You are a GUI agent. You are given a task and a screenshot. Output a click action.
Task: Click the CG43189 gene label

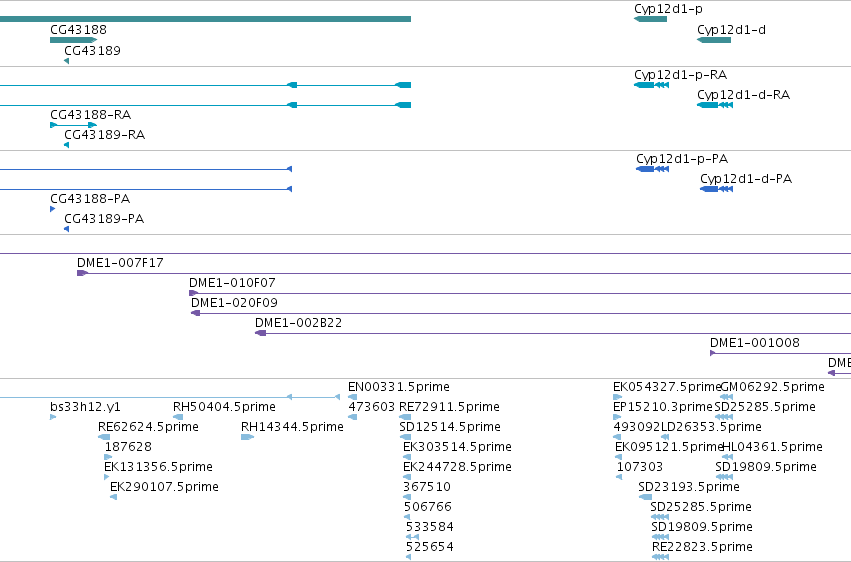pos(92,51)
